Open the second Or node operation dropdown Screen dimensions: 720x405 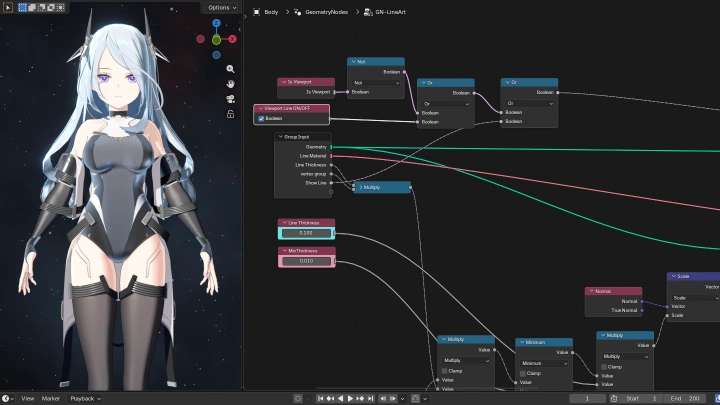(529, 103)
